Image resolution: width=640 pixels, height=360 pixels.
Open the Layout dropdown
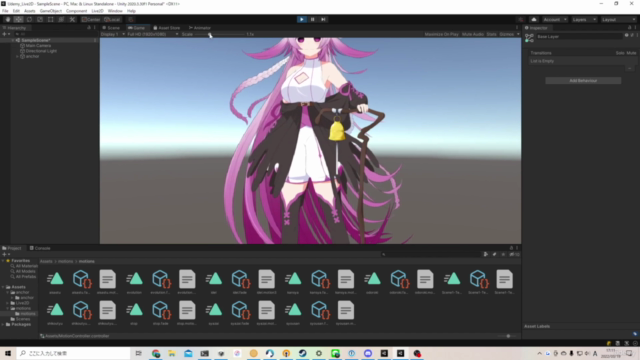(618, 20)
